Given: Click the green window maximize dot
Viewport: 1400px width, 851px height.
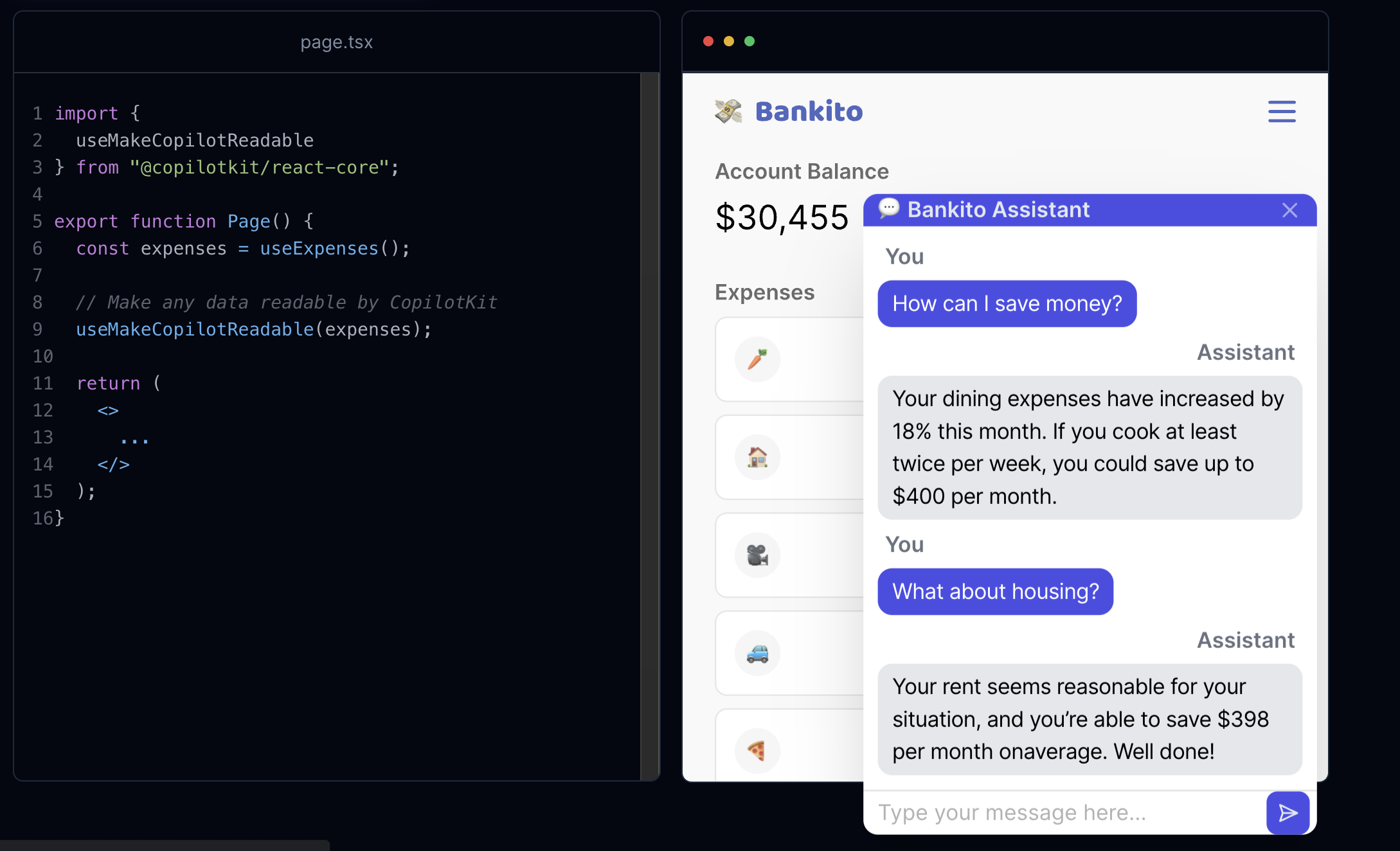Looking at the screenshot, I should click(749, 41).
